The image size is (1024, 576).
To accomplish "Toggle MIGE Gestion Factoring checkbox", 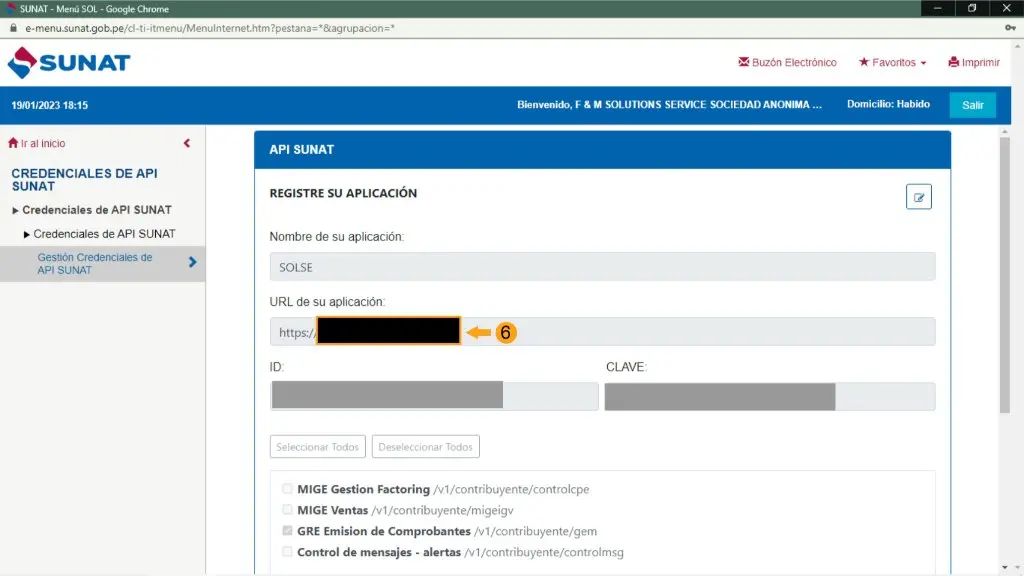I will [287, 488].
